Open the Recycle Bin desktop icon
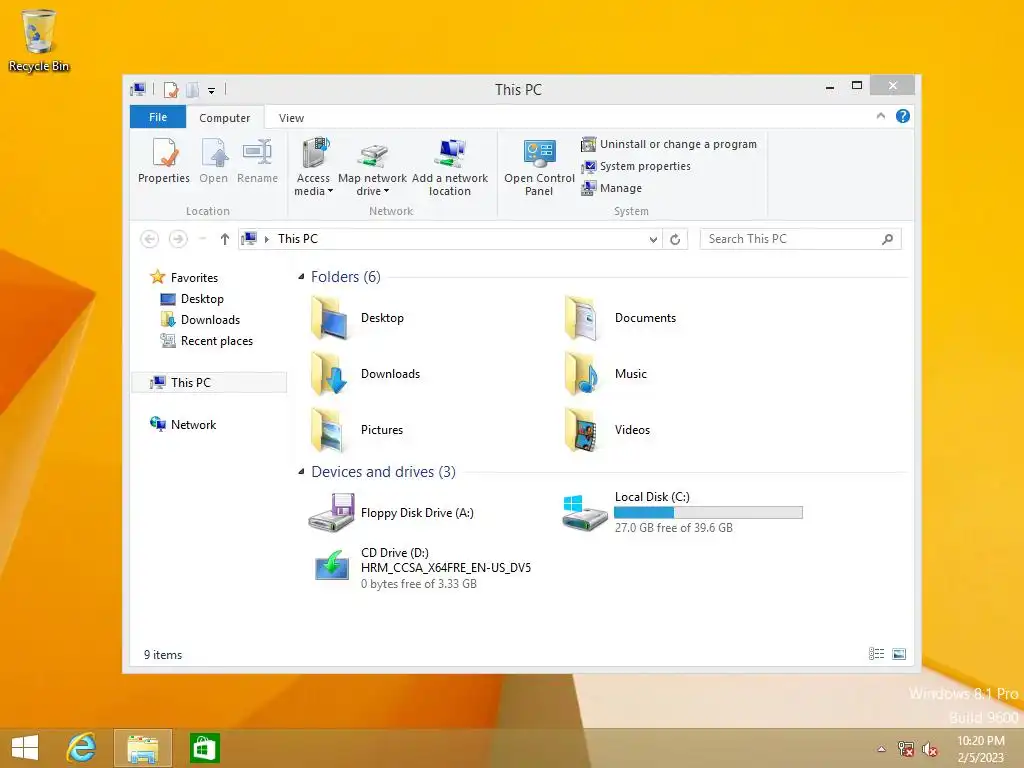Screen dimensions: 1024x768 39,40
